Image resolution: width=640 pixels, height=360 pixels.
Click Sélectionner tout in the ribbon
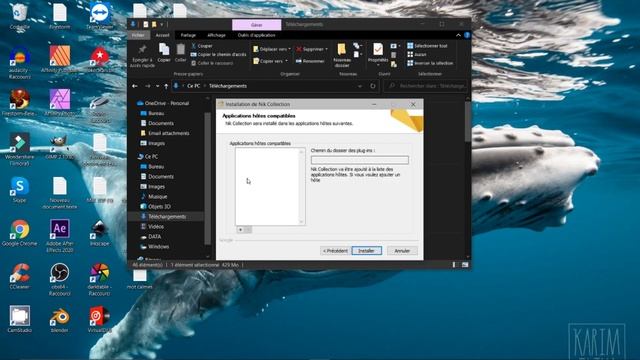coord(427,46)
